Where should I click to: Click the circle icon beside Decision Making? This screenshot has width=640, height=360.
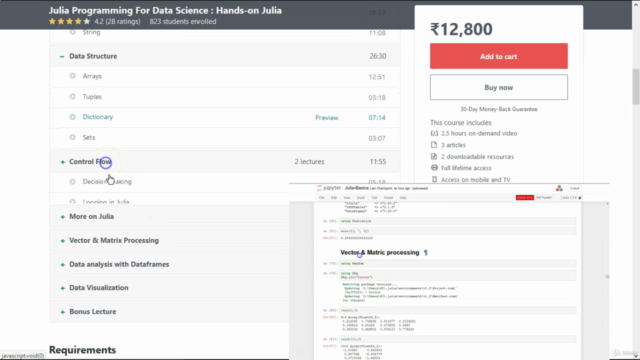pyautogui.click(x=72, y=181)
